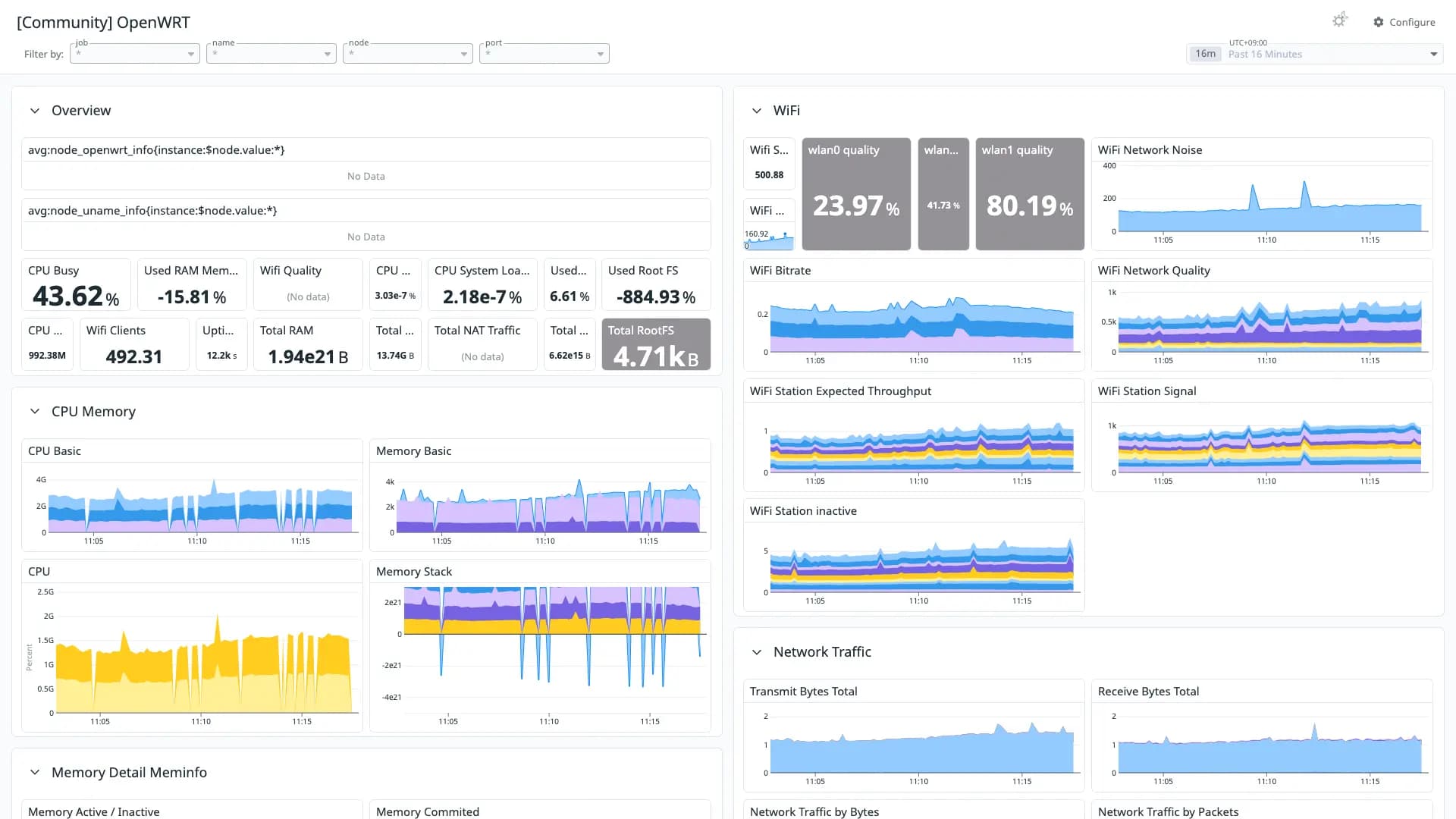This screenshot has height=819, width=1456.
Task: Click the WiFi Network Noise graph
Action: click(x=1262, y=194)
